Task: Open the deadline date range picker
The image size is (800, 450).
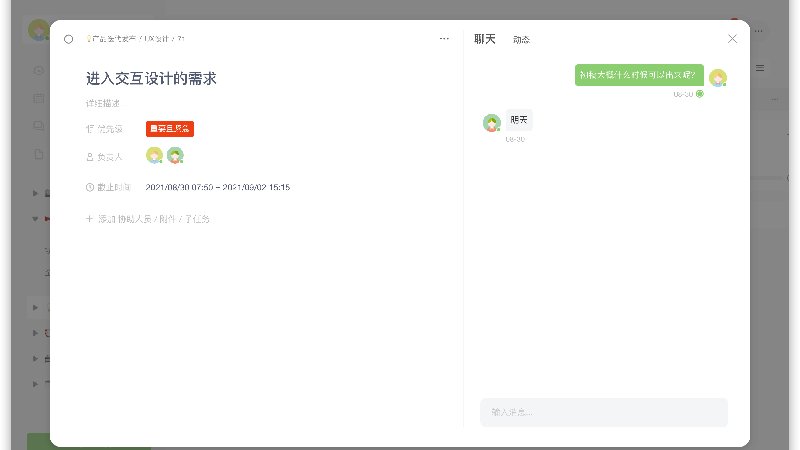Action: (x=218, y=187)
